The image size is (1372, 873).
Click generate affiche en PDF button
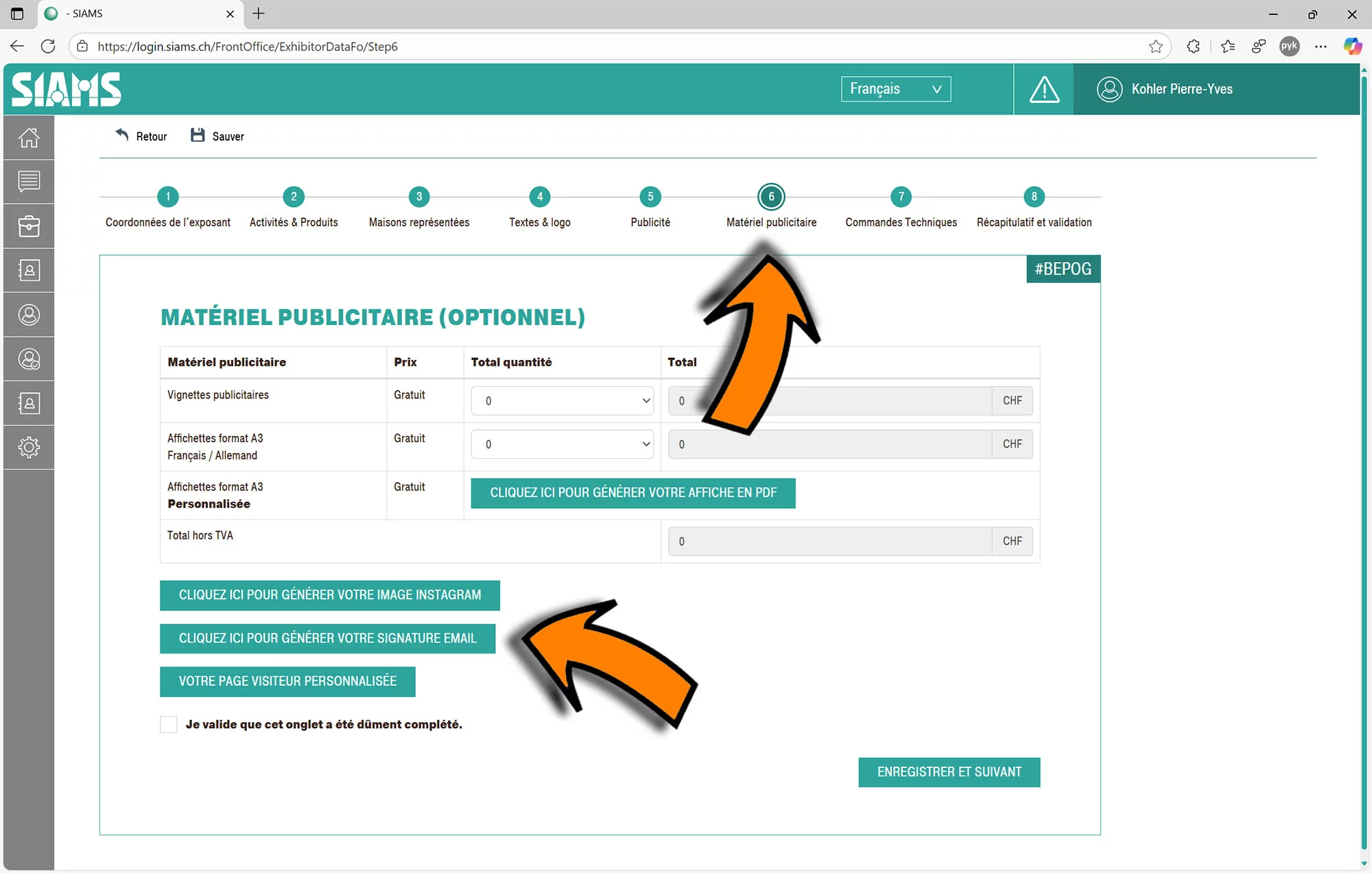point(632,493)
